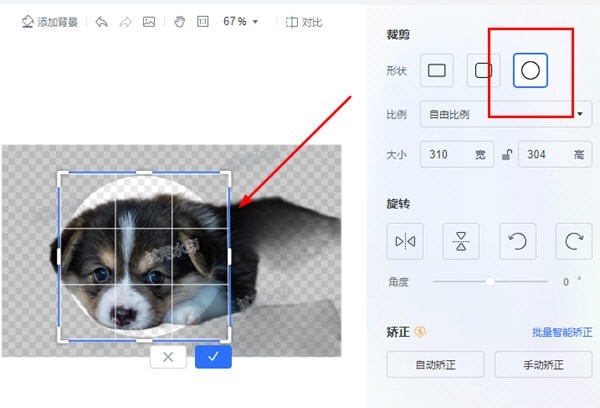The width and height of the screenshot is (600, 408).
Task: Click the crop box top-edge middle handle
Action: 144,173
